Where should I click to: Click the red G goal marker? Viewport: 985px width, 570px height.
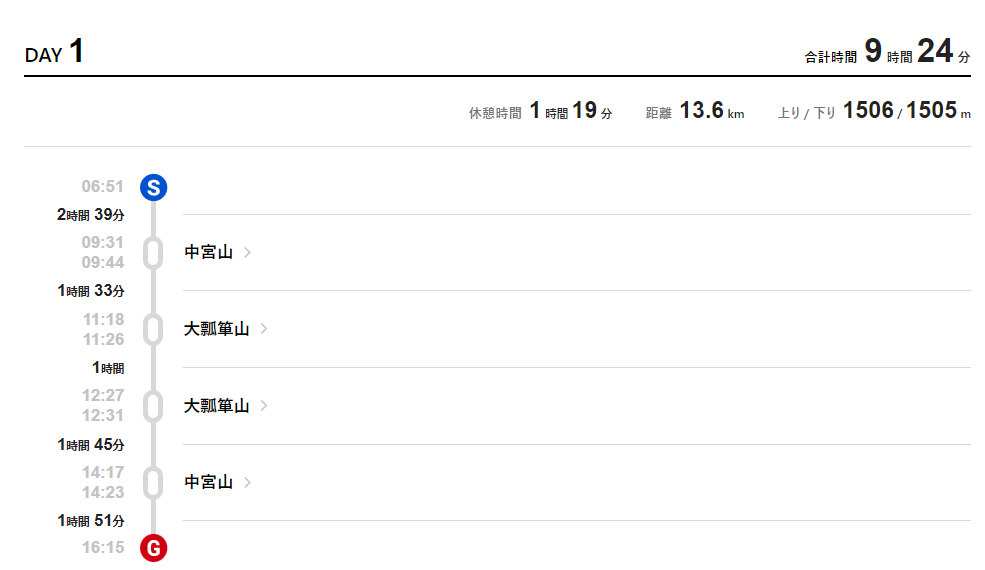(153, 548)
